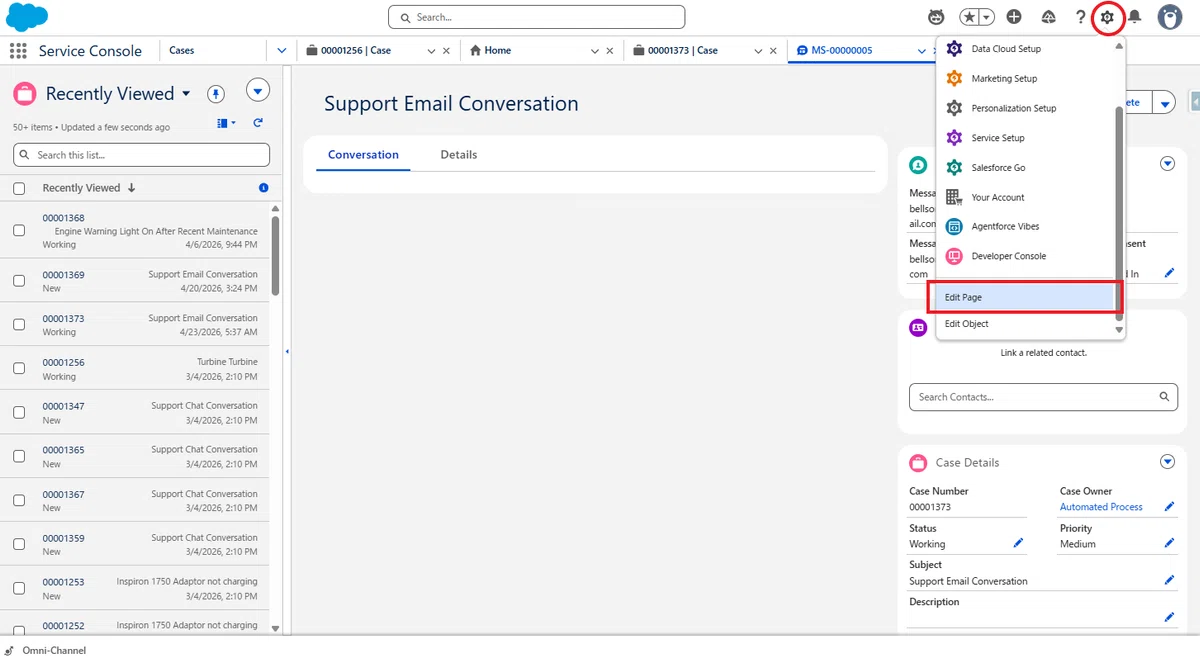This screenshot has width=1200, height=663.
Task: Click the Omni-Channel utility icon
Action: coord(9,650)
